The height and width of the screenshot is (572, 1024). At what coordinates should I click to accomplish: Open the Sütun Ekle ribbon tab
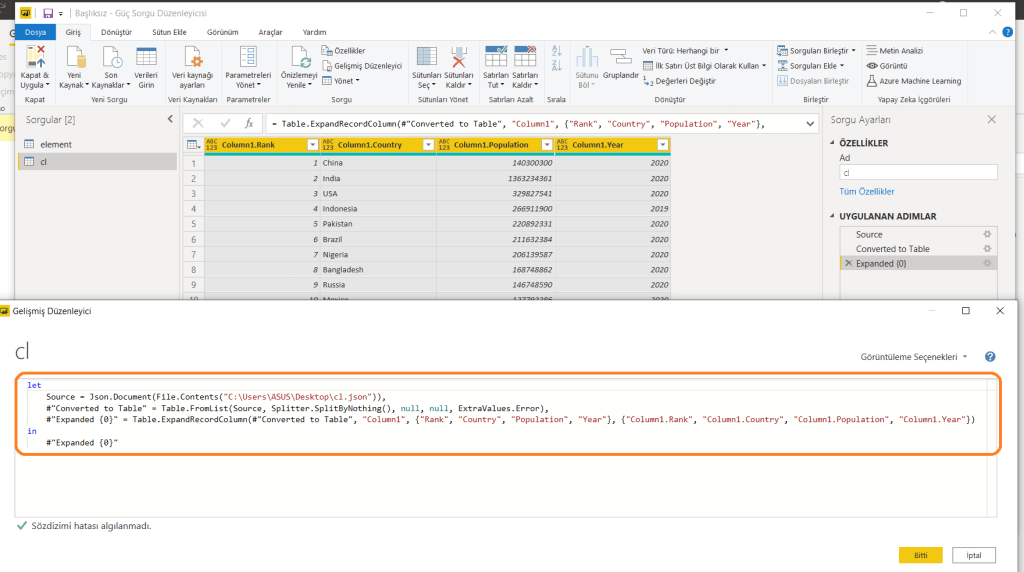click(168, 32)
